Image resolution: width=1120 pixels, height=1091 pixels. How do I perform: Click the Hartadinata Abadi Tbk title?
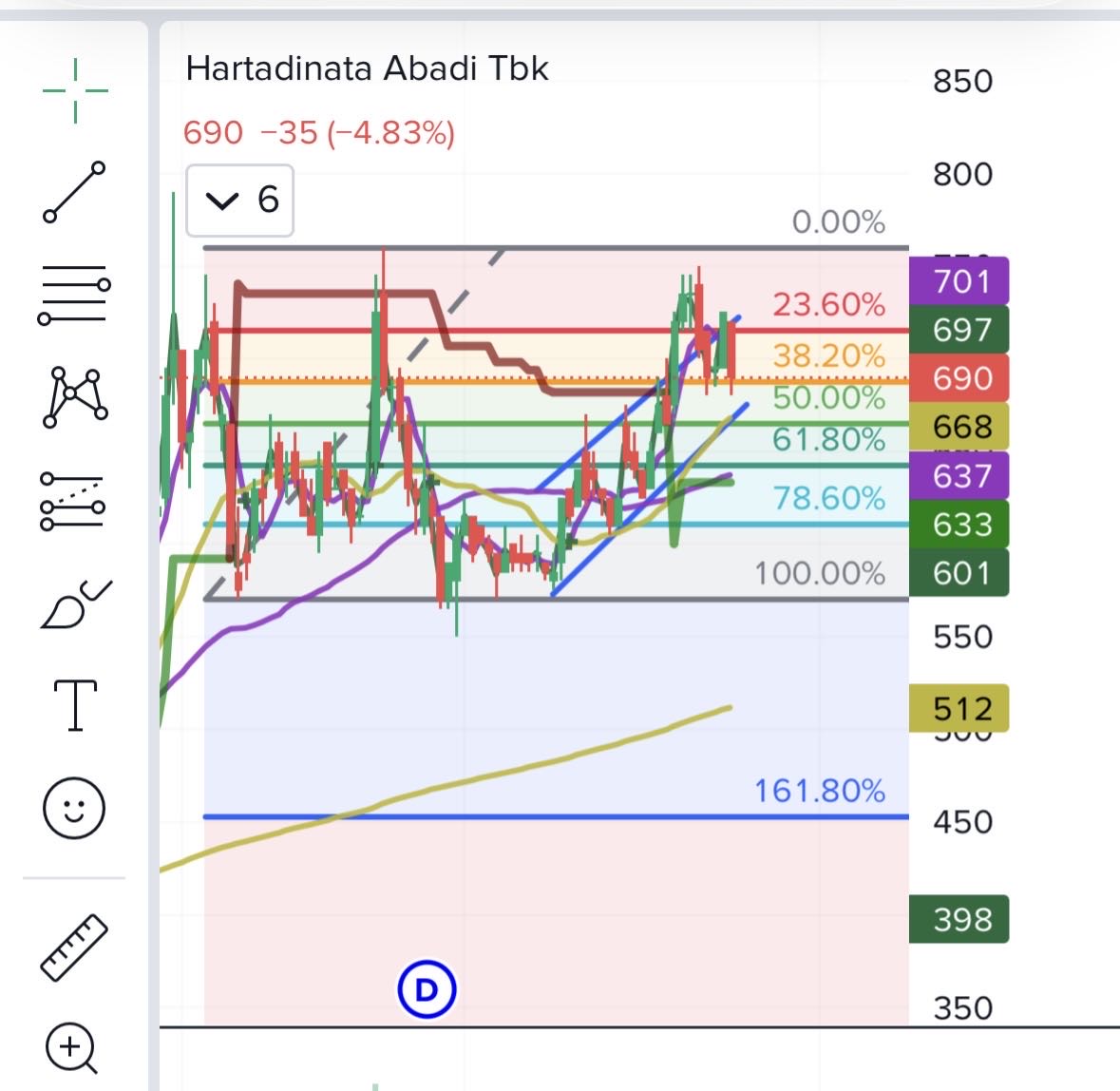point(367,68)
